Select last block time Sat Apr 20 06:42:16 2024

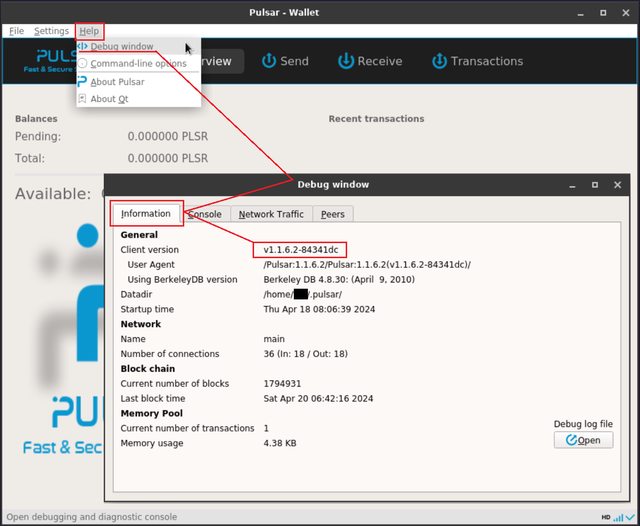coord(318,399)
